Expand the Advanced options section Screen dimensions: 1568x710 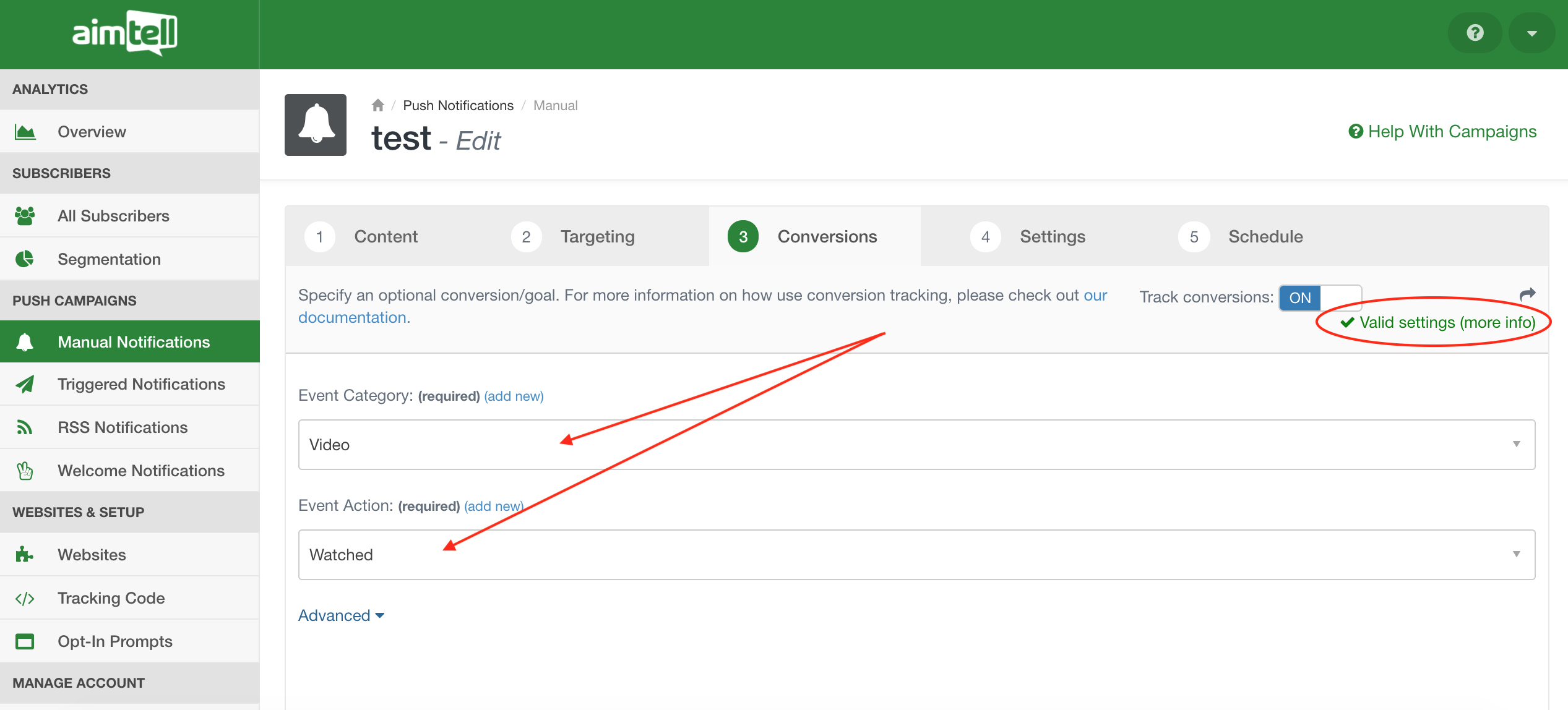click(x=341, y=615)
